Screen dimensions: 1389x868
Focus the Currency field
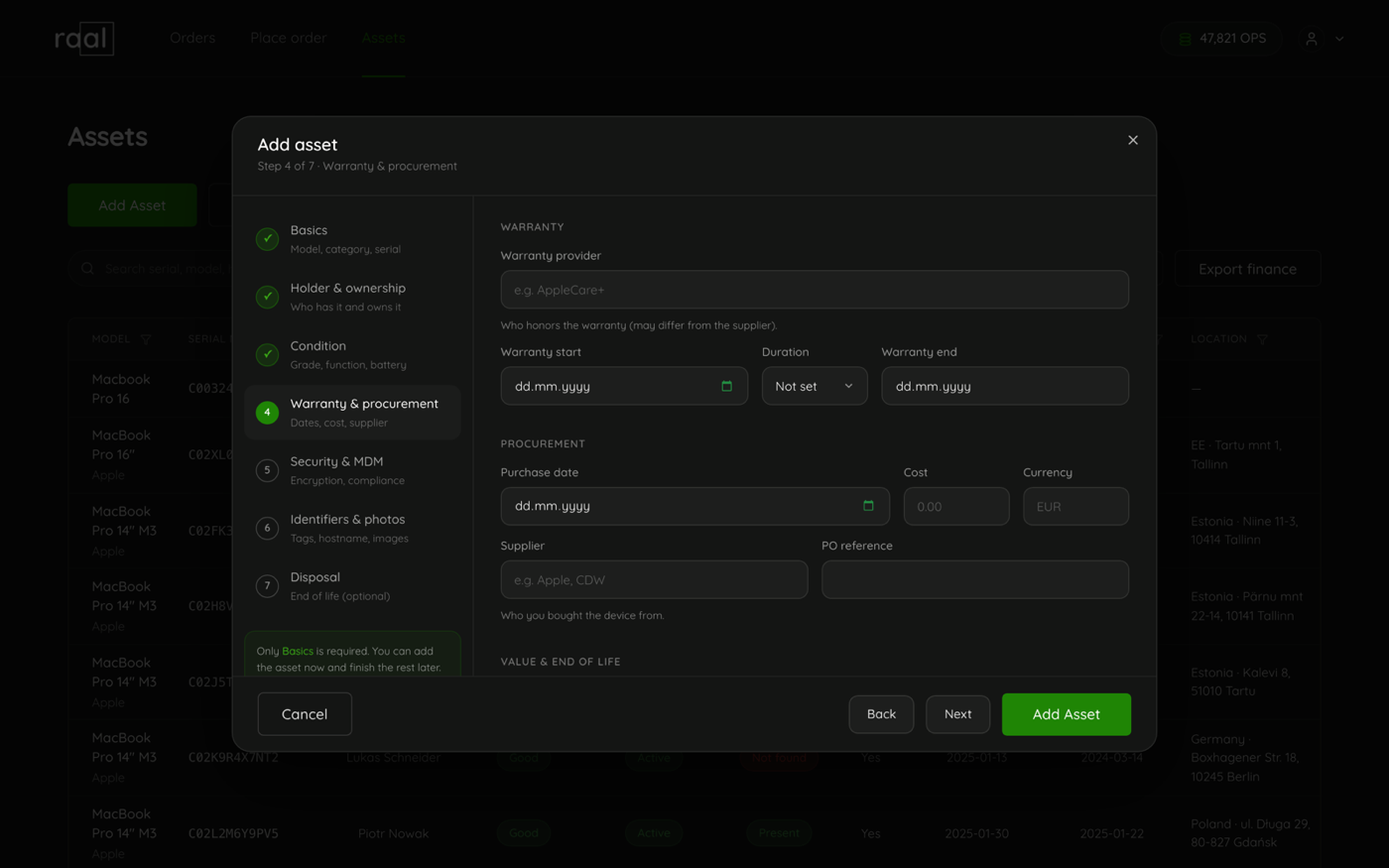[x=1076, y=506]
